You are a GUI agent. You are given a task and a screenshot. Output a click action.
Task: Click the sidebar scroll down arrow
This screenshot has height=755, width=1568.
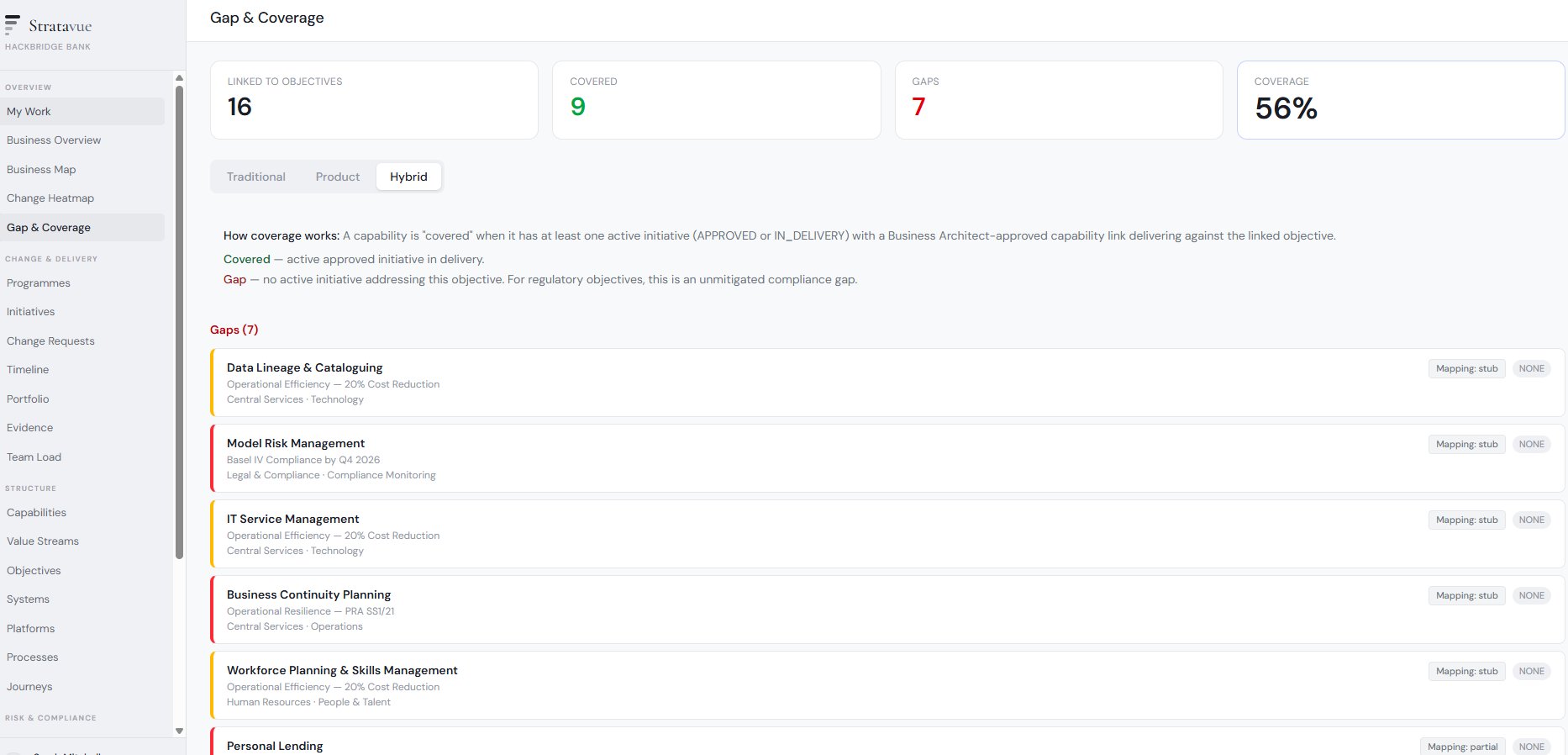point(179,731)
